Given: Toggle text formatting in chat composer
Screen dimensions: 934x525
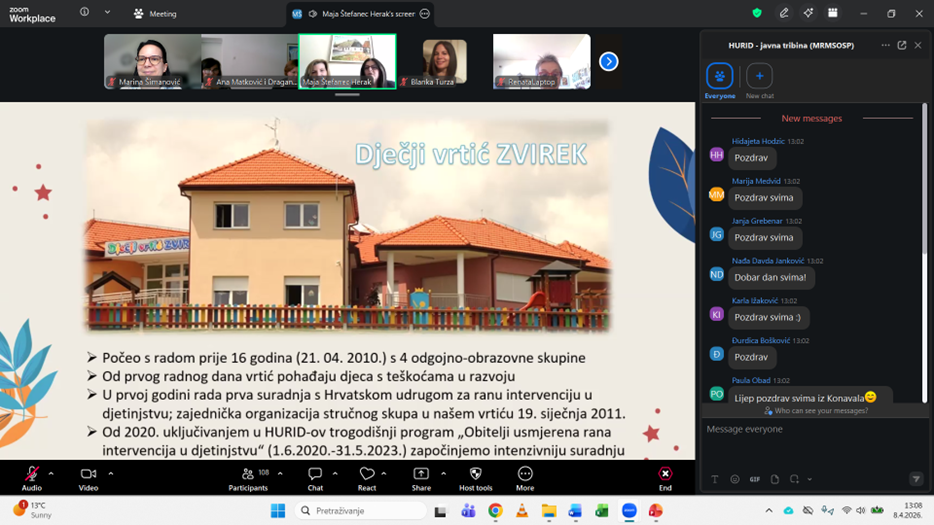Looking at the screenshot, I should pos(715,480).
